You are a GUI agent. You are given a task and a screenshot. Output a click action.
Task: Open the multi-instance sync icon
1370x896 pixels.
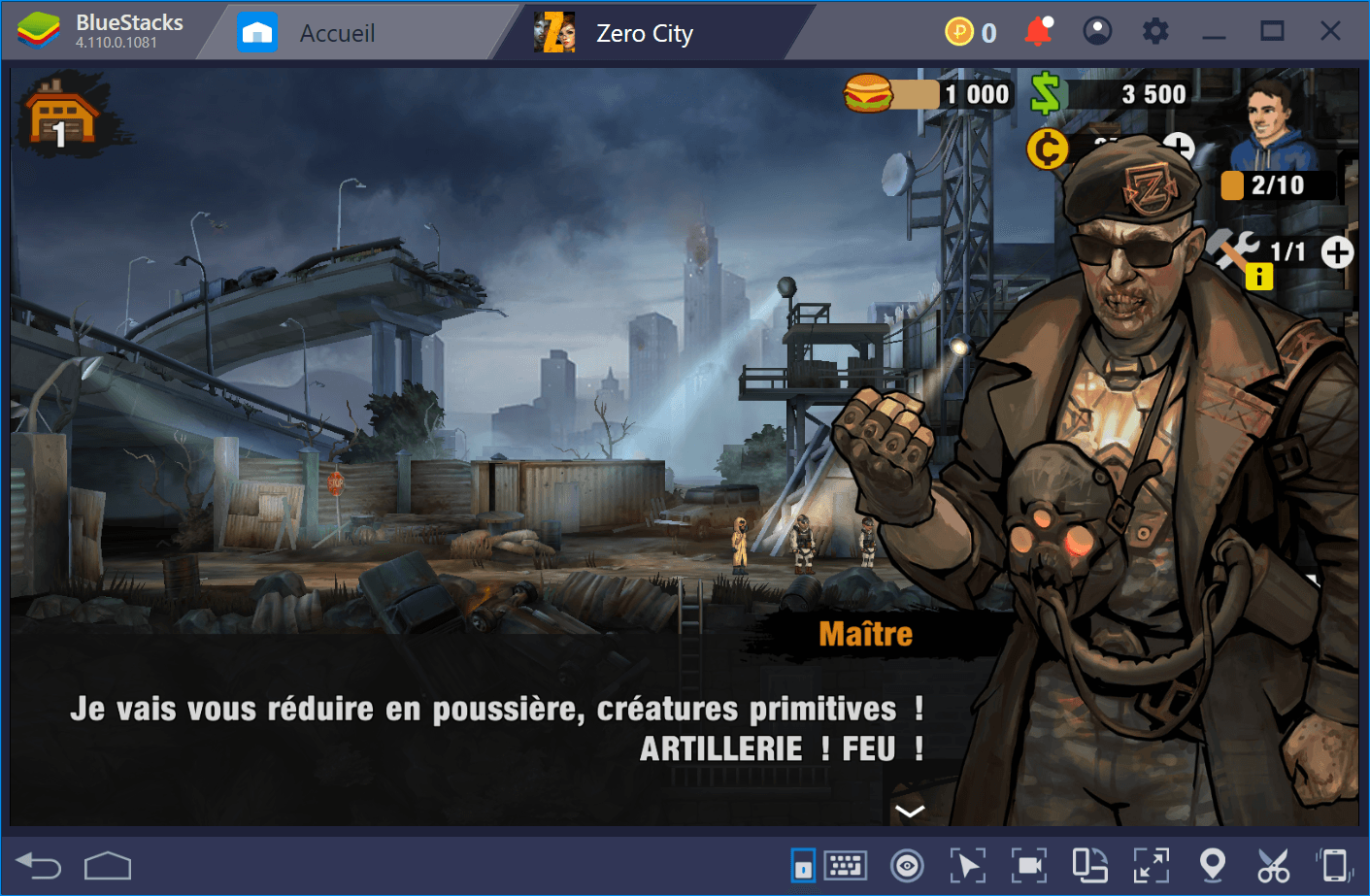[x=1089, y=865]
